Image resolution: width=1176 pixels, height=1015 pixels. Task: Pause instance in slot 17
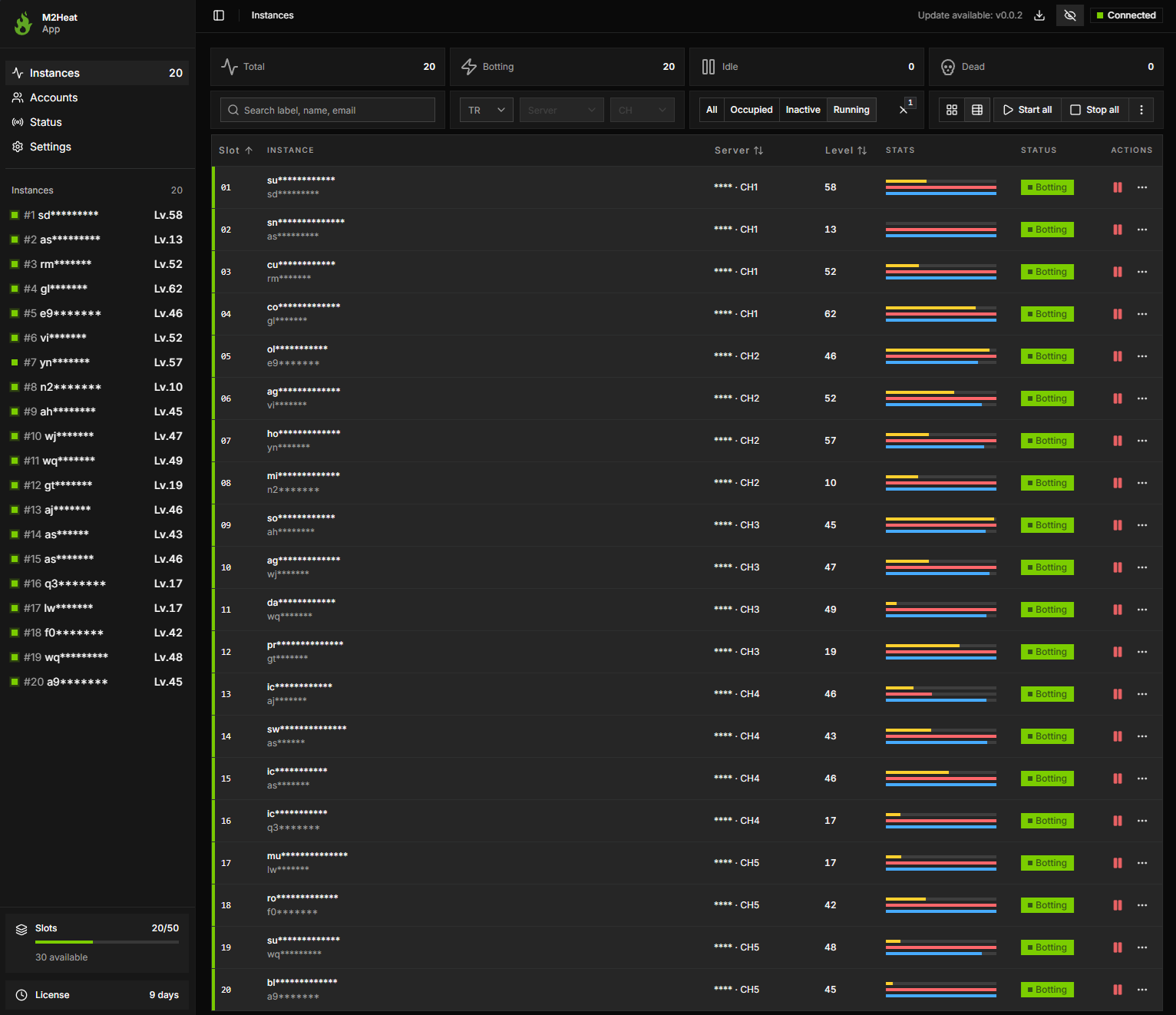[1118, 863]
